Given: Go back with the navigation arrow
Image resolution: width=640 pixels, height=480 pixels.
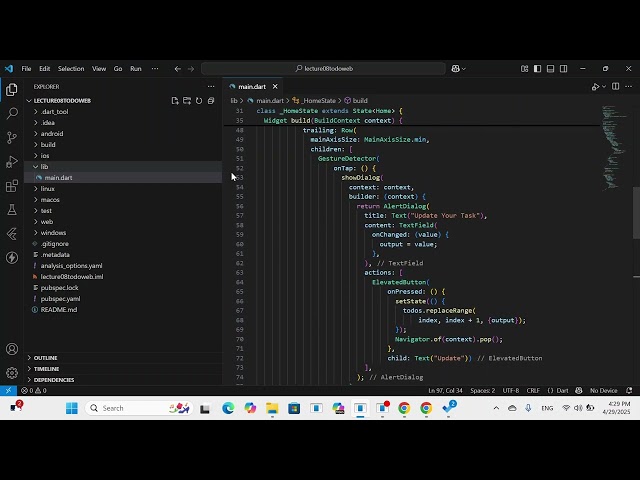Looking at the screenshot, I should point(178,69).
